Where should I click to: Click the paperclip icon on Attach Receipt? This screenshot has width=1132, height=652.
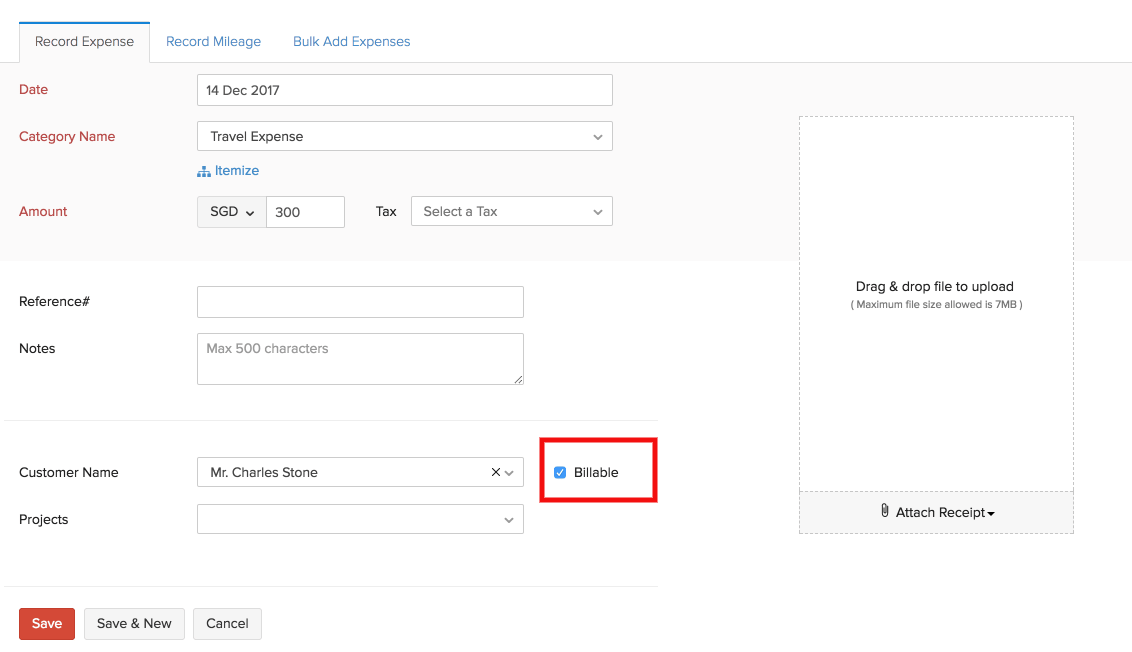tap(884, 510)
